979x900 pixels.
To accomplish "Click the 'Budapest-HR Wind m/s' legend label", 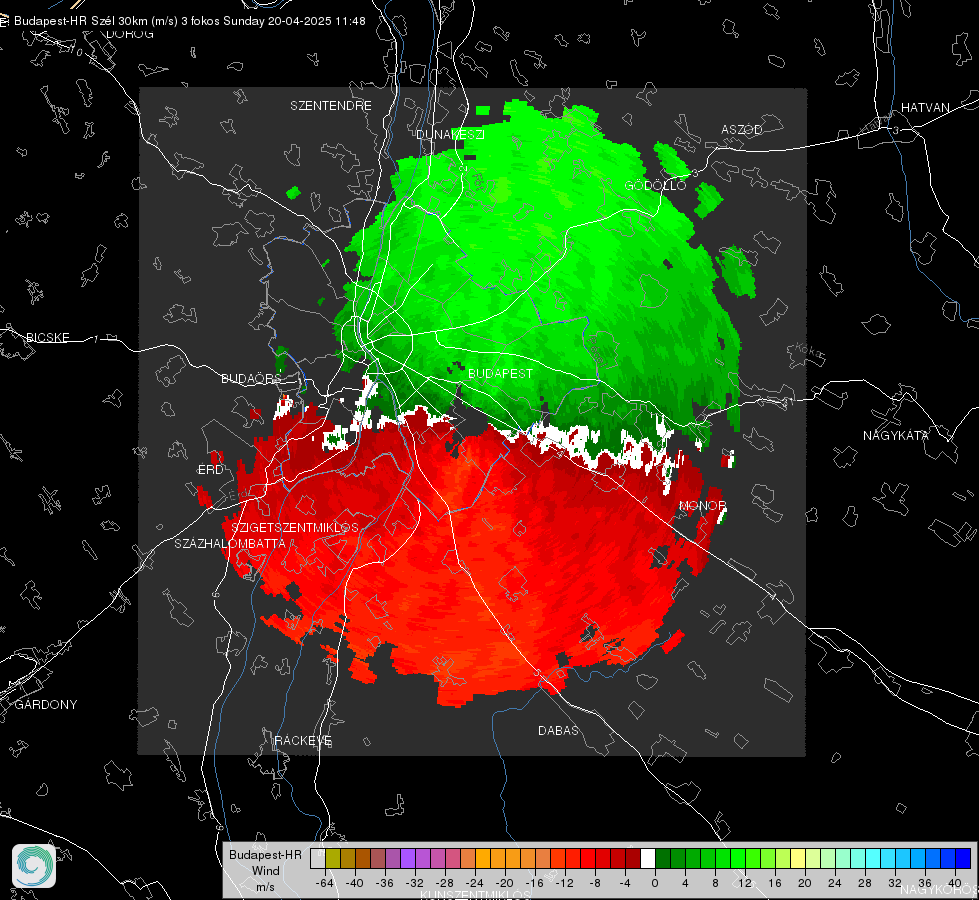I will pos(265,871).
